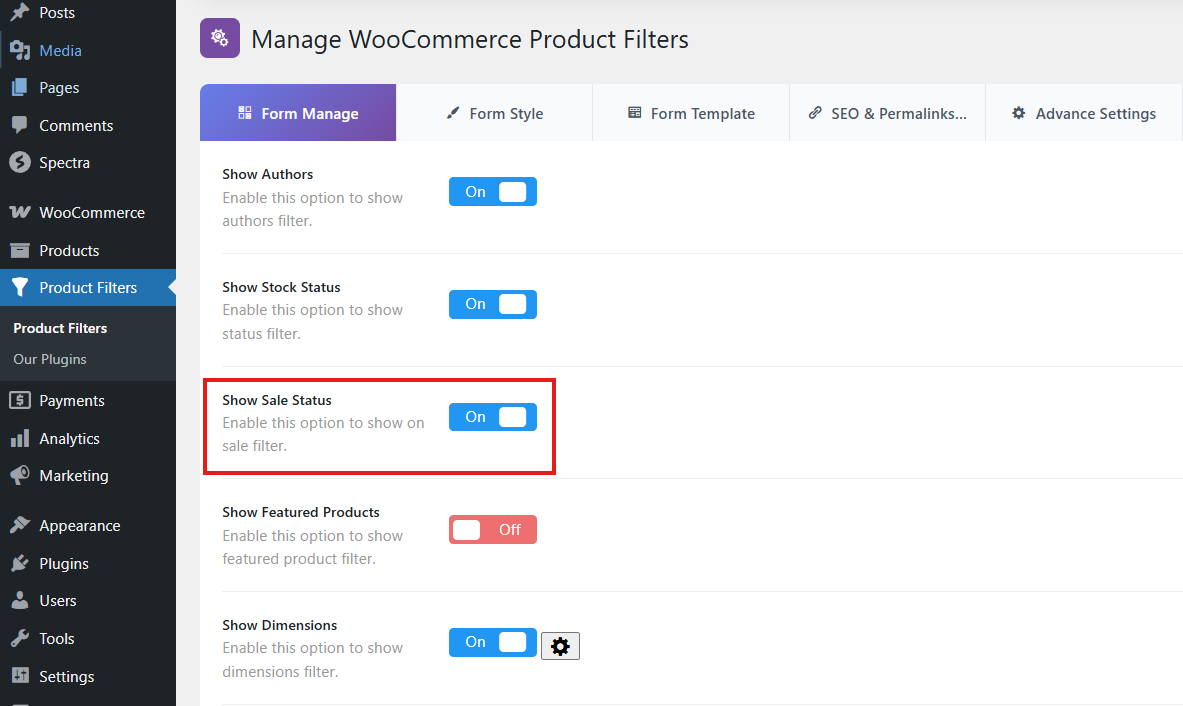The width and height of the screenshot is (1183, 706).
Task: Click the Appearance paintbrush icon
Action: (20, 525)
